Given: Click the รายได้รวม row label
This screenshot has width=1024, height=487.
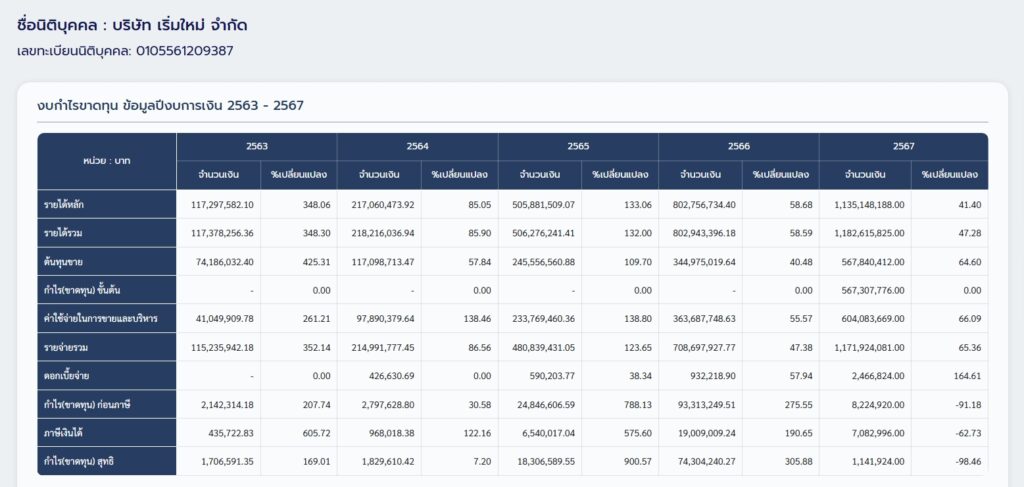Looking at the screenshot, I should [x=65, y=233].
